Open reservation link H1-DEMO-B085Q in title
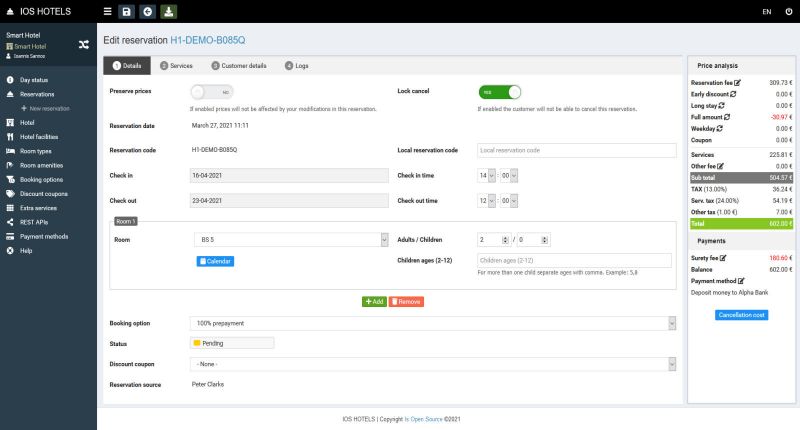 pos(208,40)
